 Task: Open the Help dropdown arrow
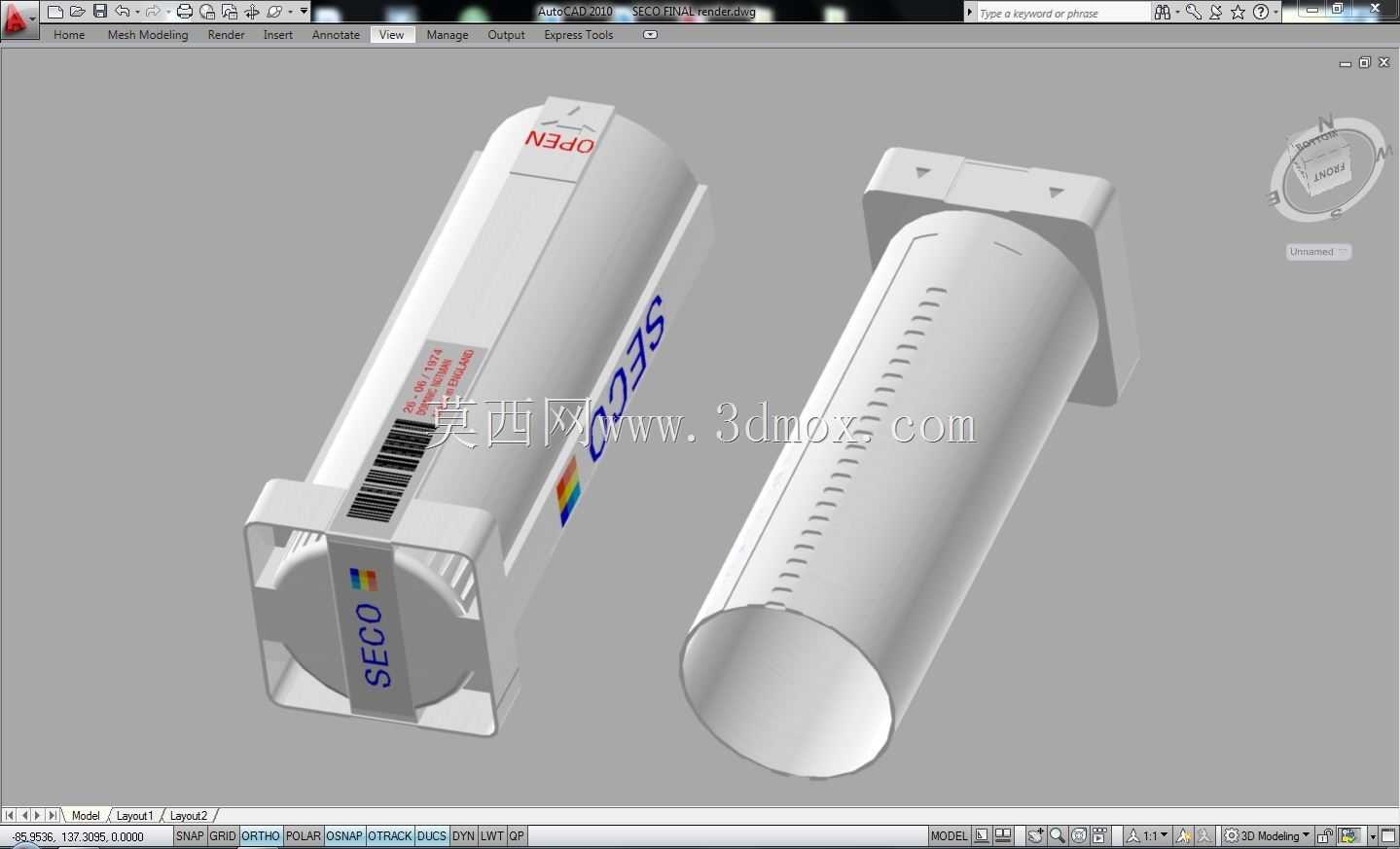click(x=1275, y=12)
